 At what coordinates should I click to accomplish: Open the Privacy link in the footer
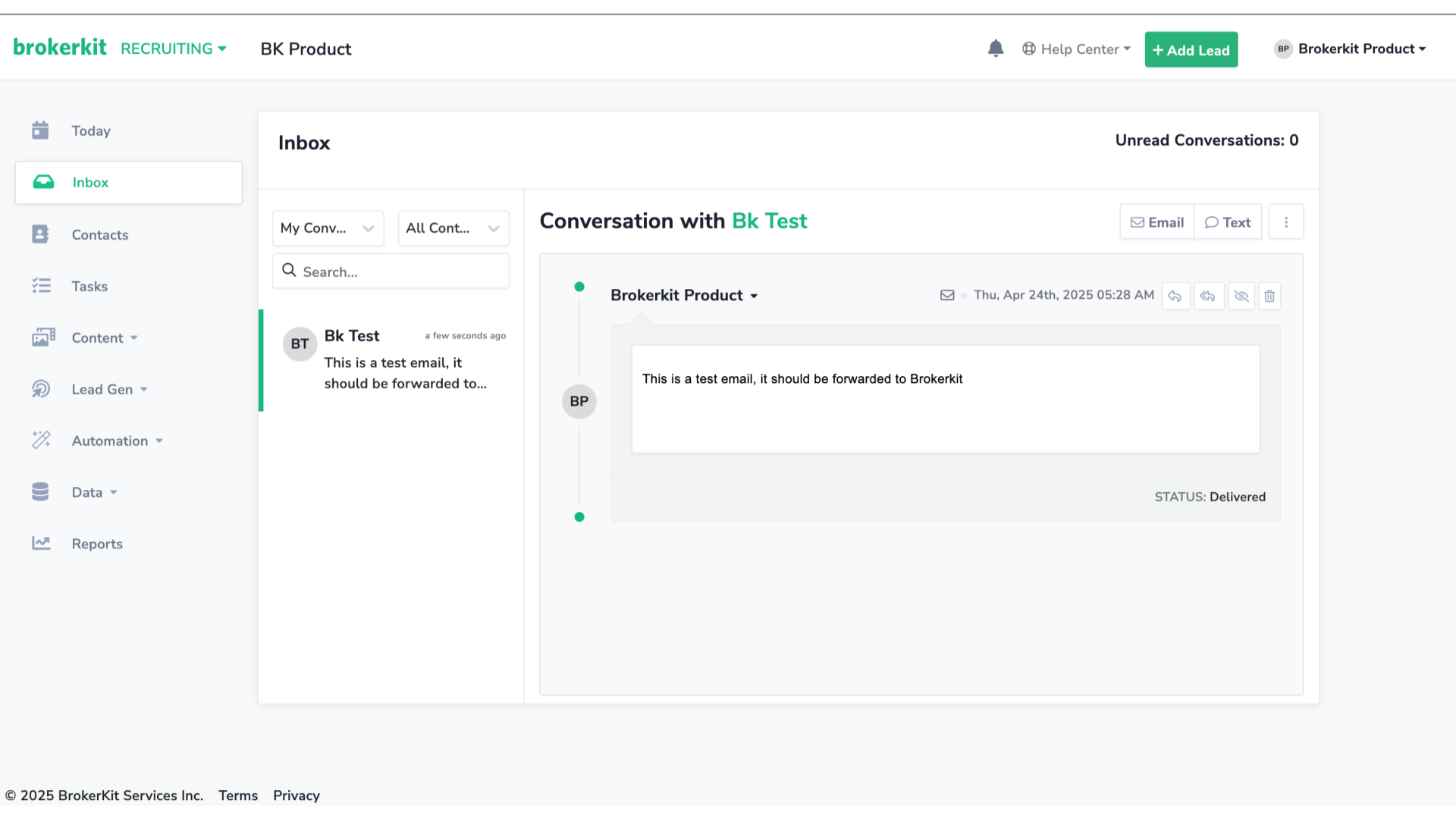297,795
